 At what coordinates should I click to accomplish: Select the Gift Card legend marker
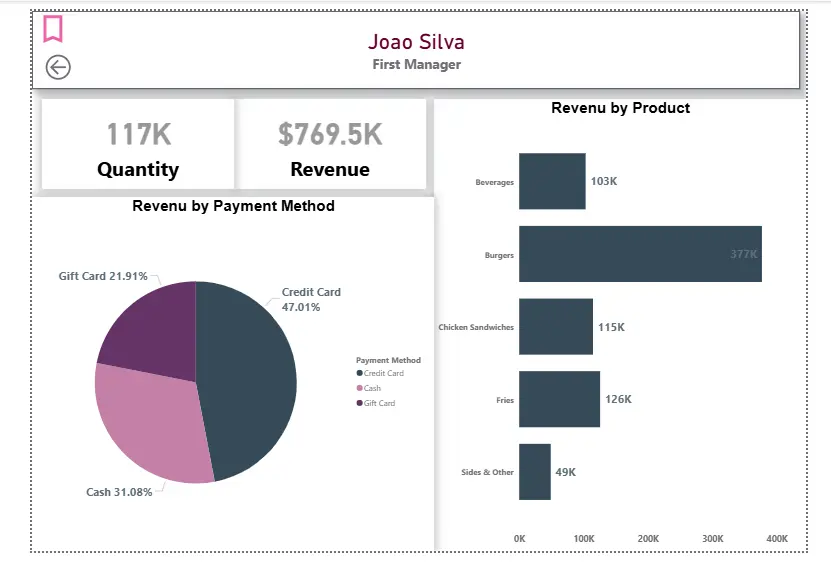tap(359, 403)
